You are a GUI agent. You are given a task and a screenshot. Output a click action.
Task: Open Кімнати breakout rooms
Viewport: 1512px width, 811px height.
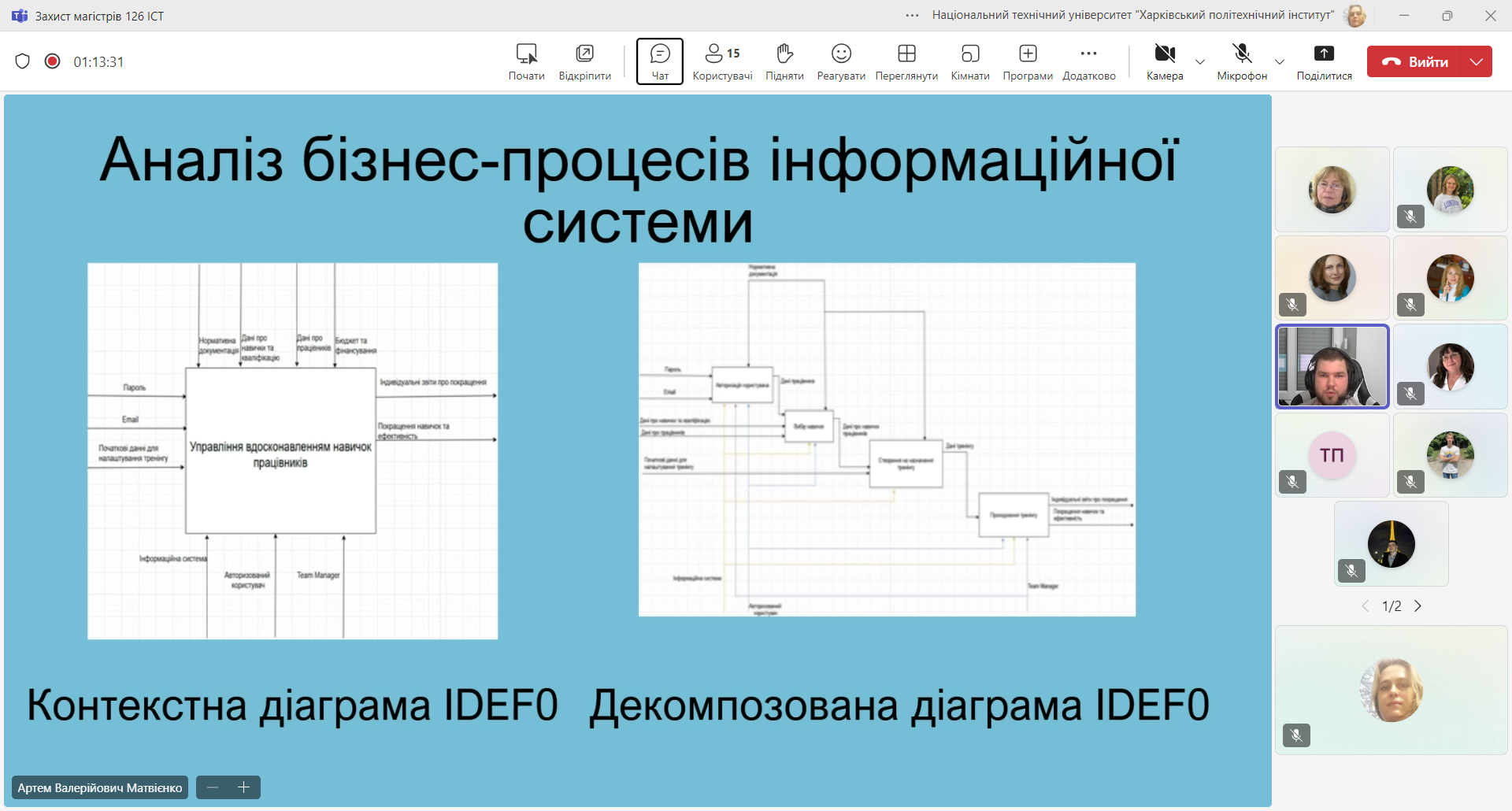970,61
